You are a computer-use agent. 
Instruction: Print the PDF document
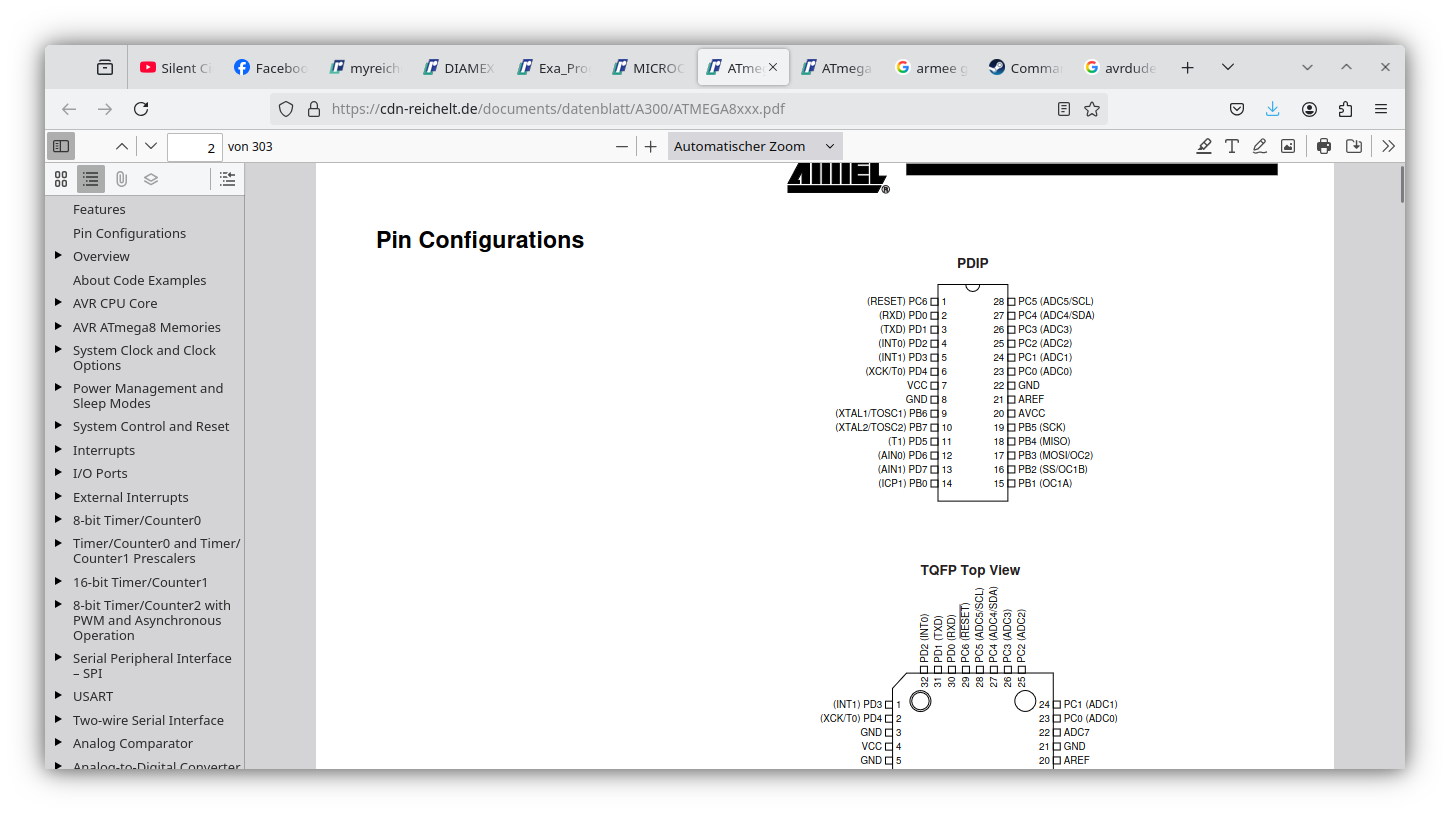[x=1324, y=146]
